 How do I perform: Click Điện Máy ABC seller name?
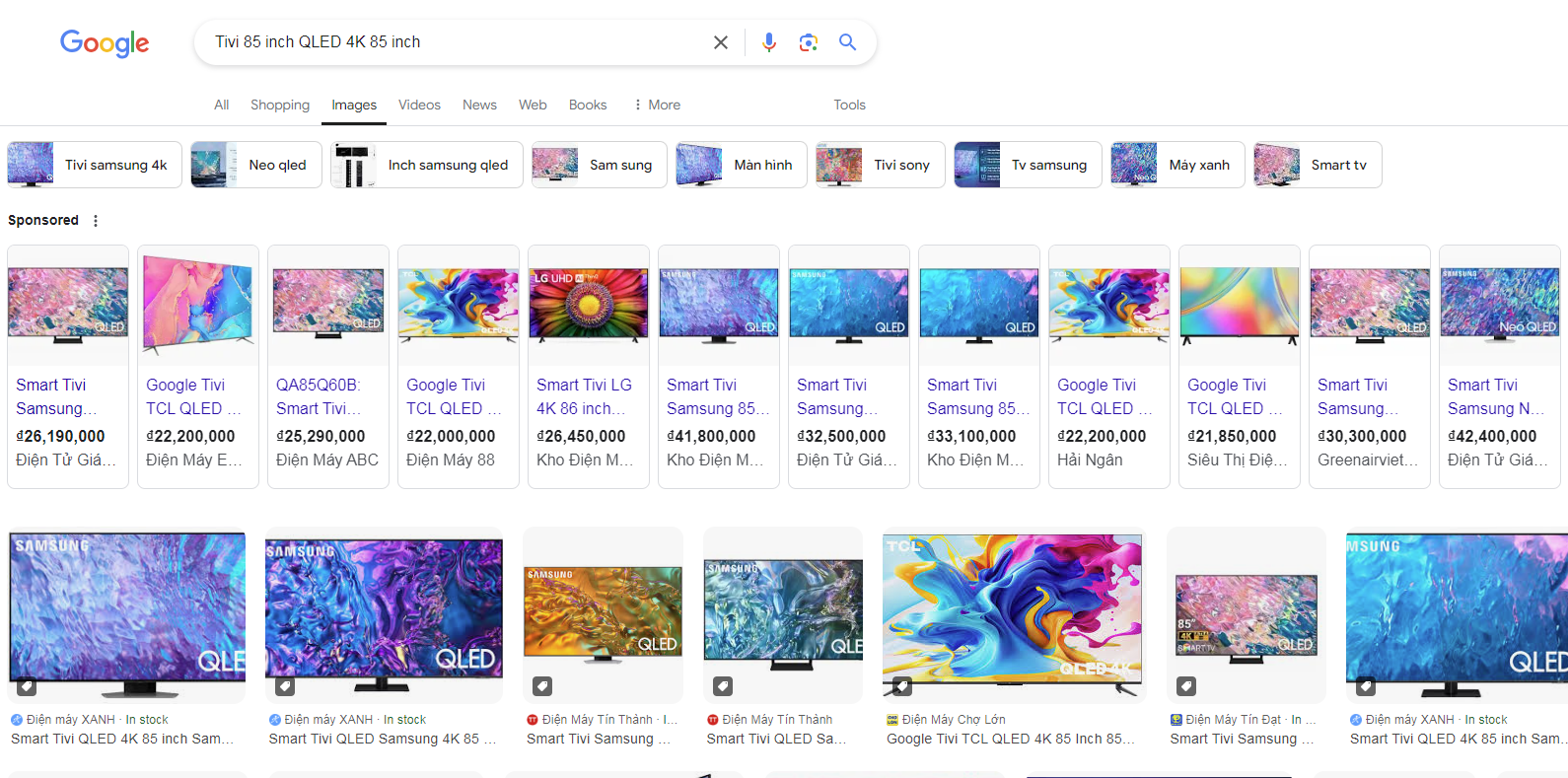[327, 460]
